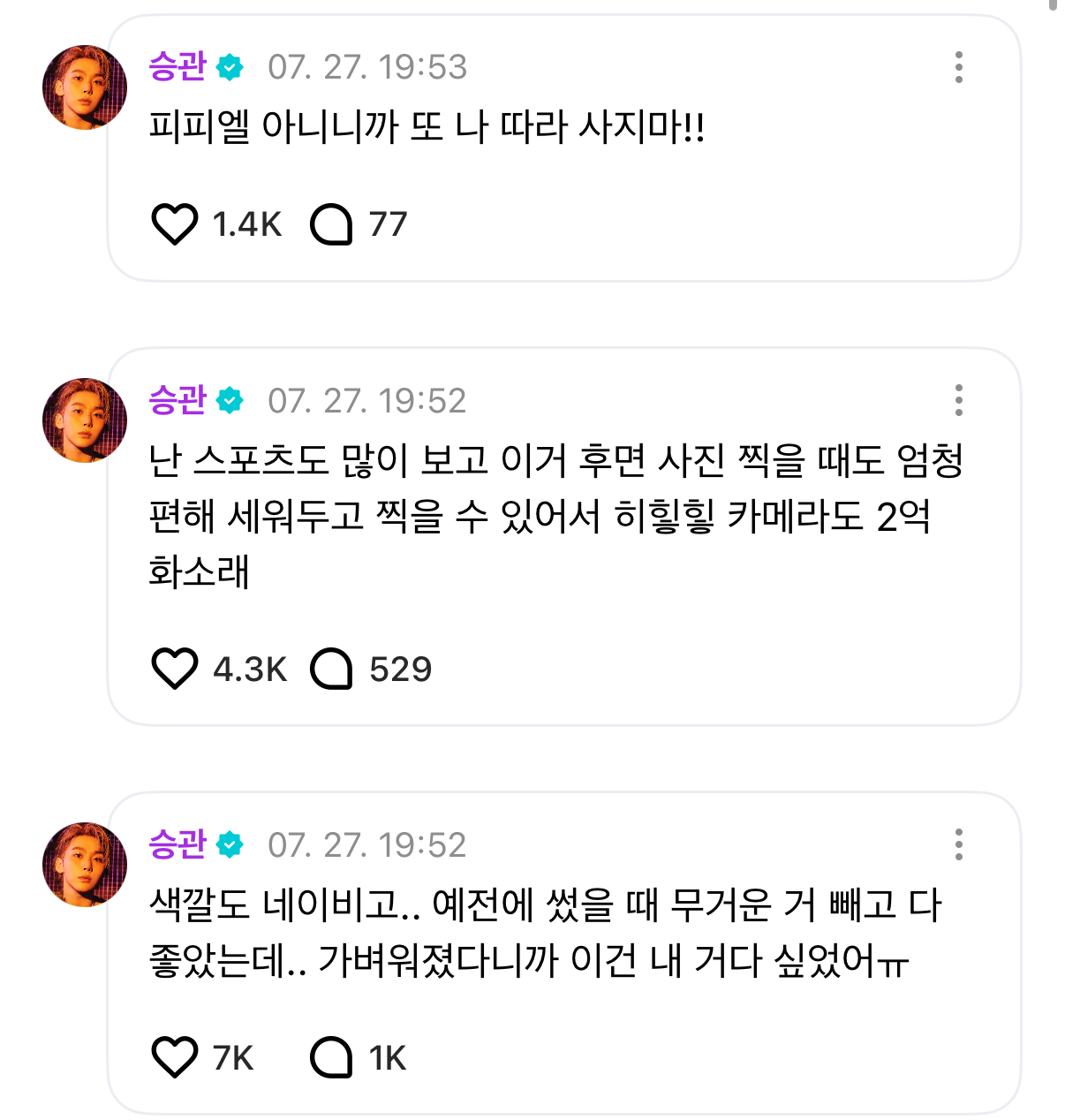Click the 피피엘 아니니까 post text

[427, 127]
